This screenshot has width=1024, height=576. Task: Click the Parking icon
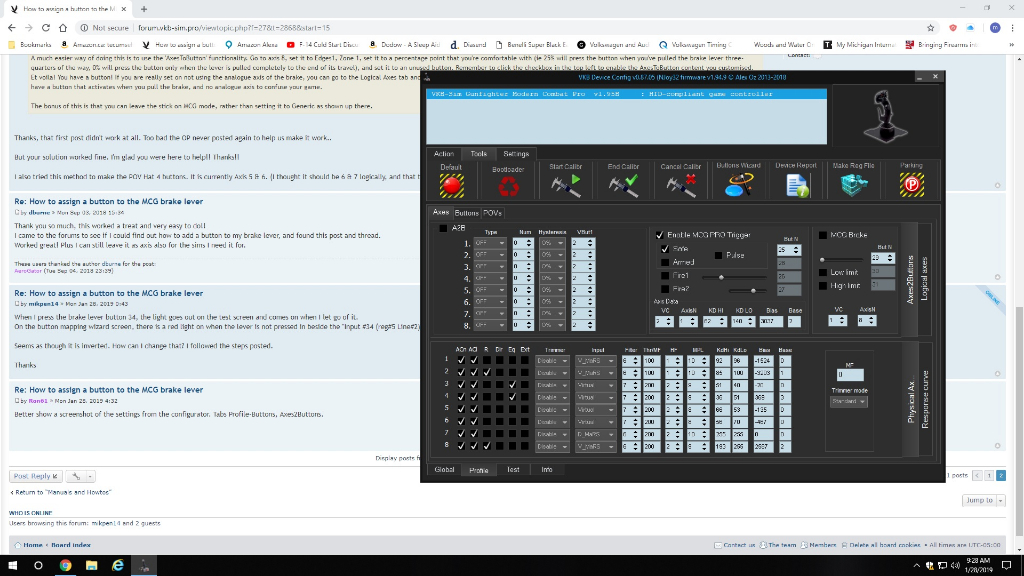911,185
